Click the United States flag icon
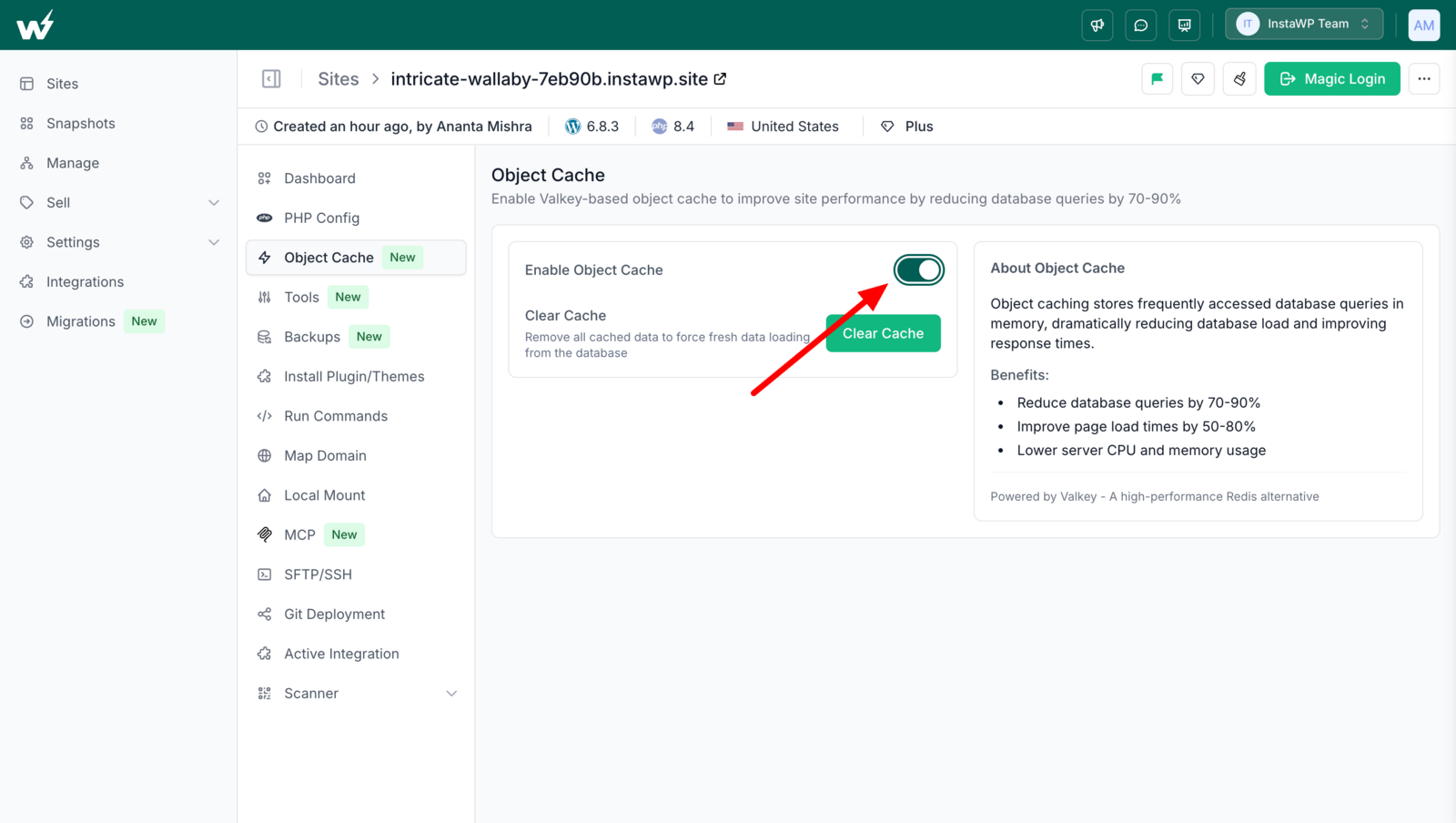Screen dimensions: 1456x823 pos(735,127)
